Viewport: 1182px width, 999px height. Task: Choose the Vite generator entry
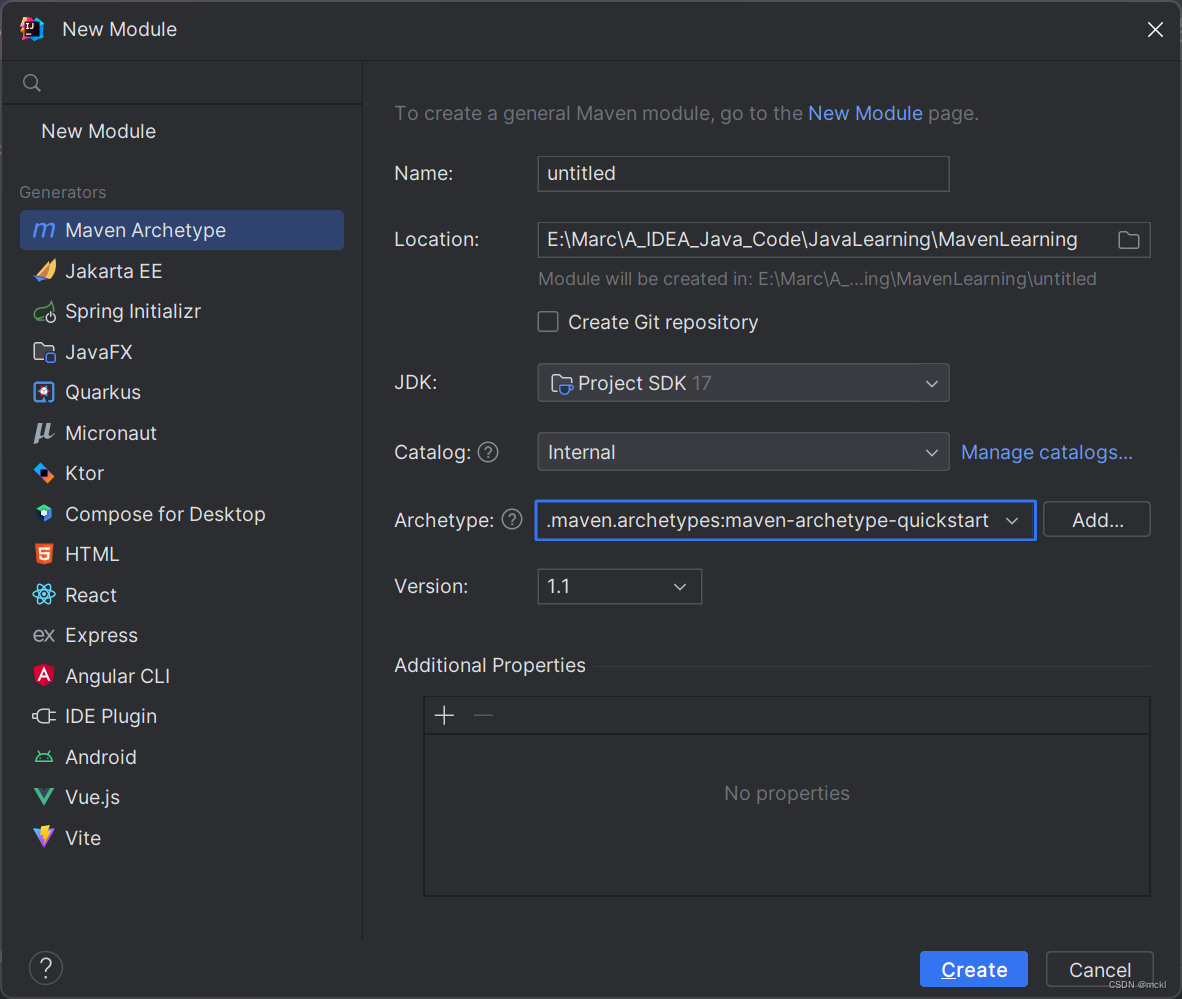click(182, 837)
